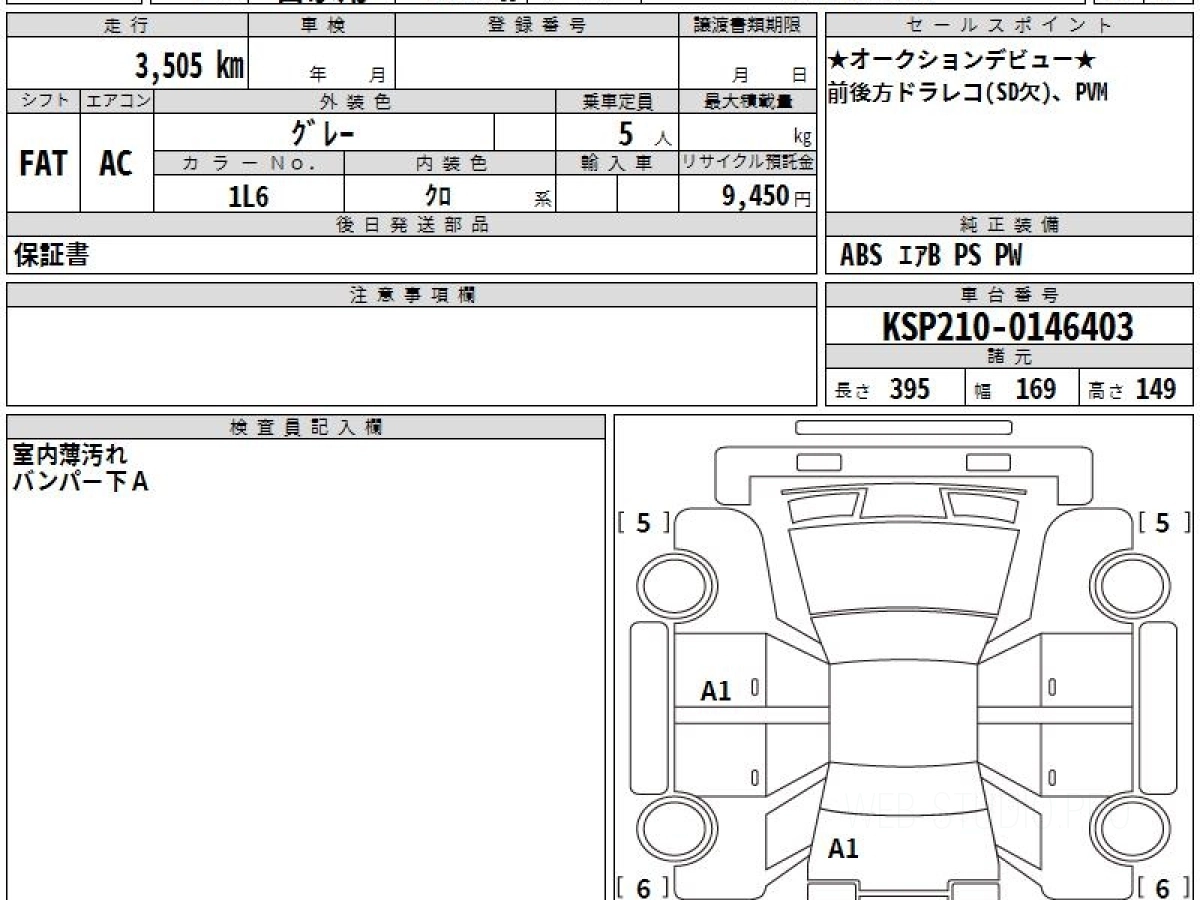The width and height of the screenshot is (1200, 900).
Task: Click the 乗車定員 header
Action: point(617,101)
